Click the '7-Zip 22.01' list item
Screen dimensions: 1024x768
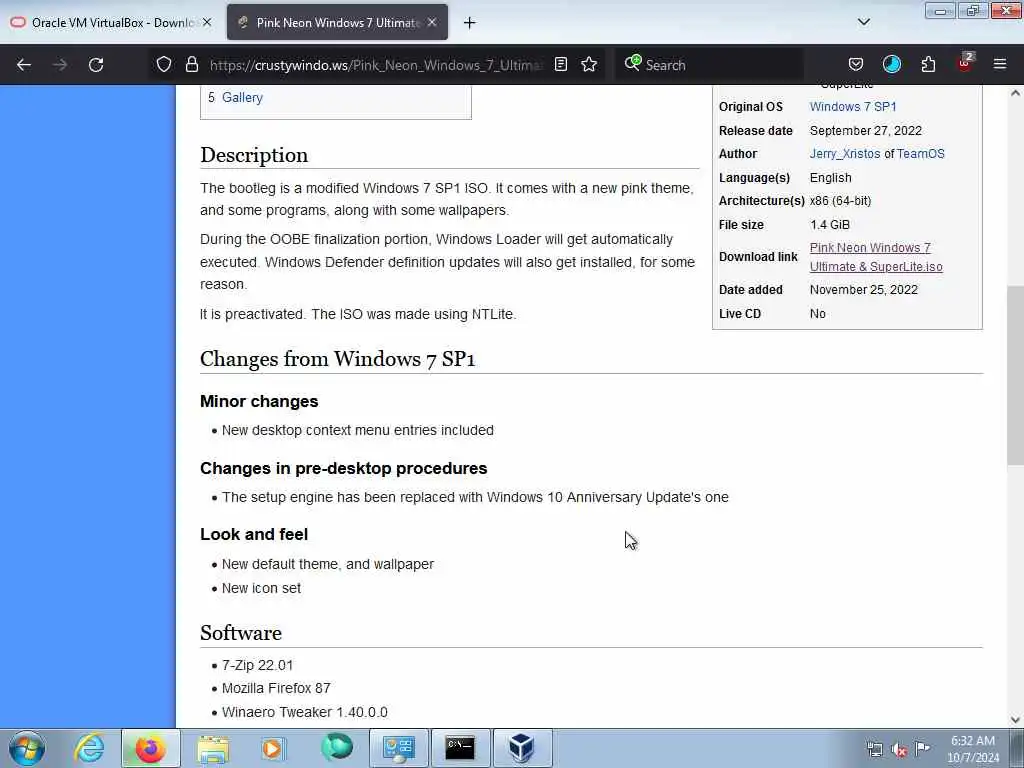pyautogui.click(x=257, y=665)
